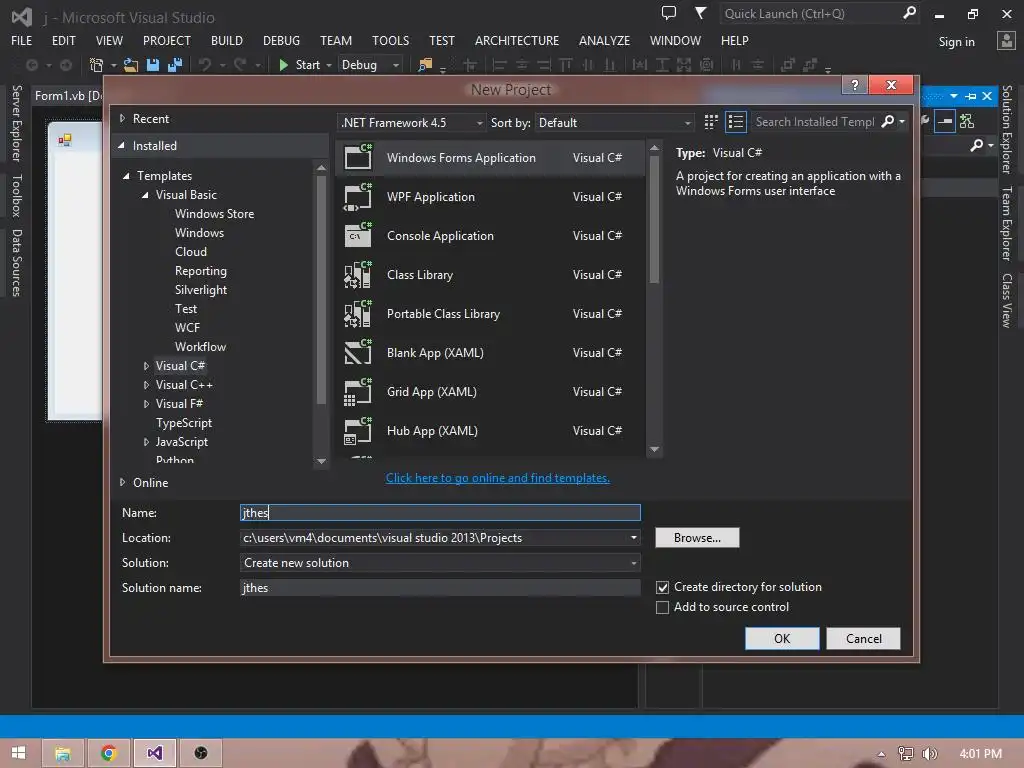Click the notifications filter flag icon
Image resolution: width=1024 pixels, height=768 pixels.
(x=700, y=13)
